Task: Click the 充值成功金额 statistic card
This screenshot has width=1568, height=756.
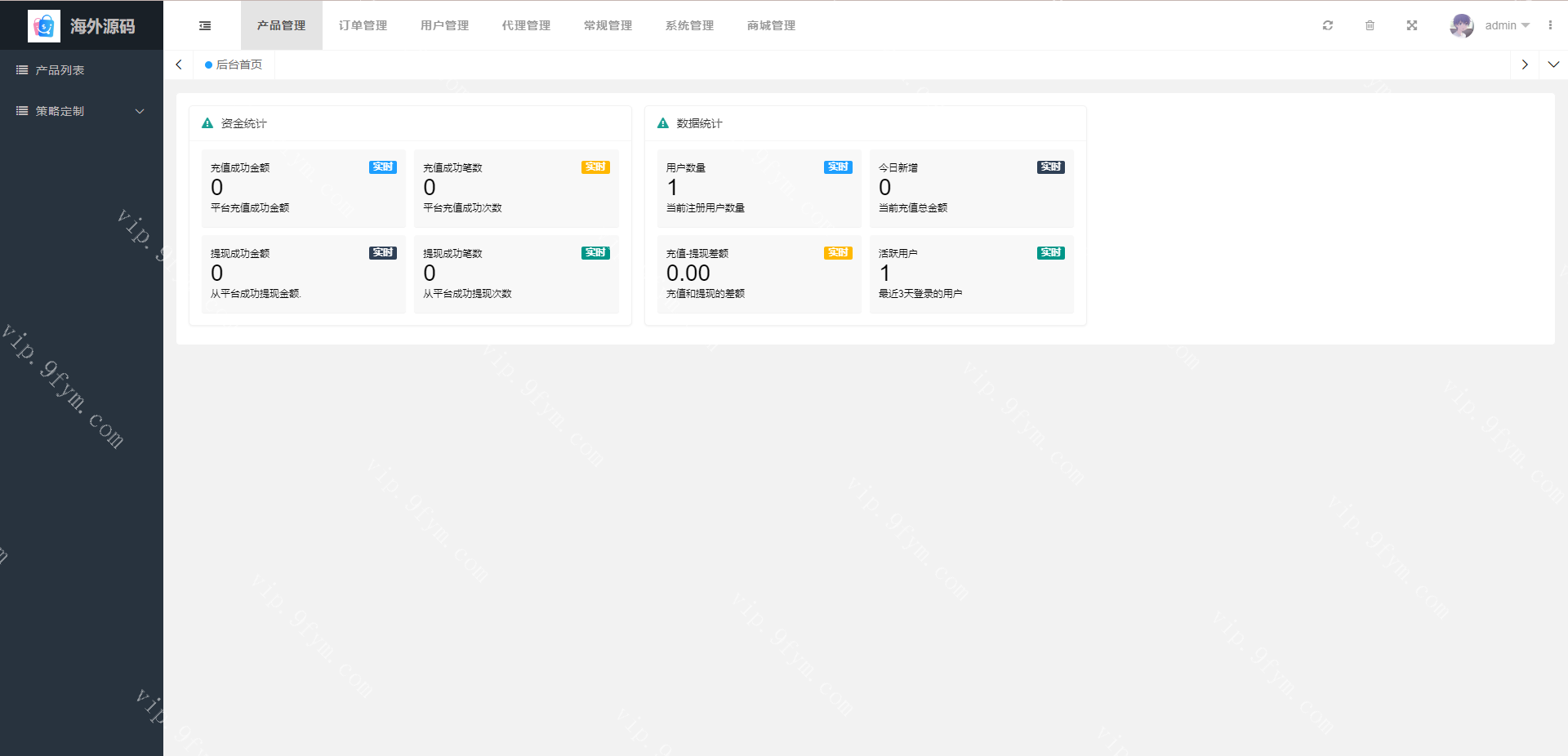Action: (303, 188)
